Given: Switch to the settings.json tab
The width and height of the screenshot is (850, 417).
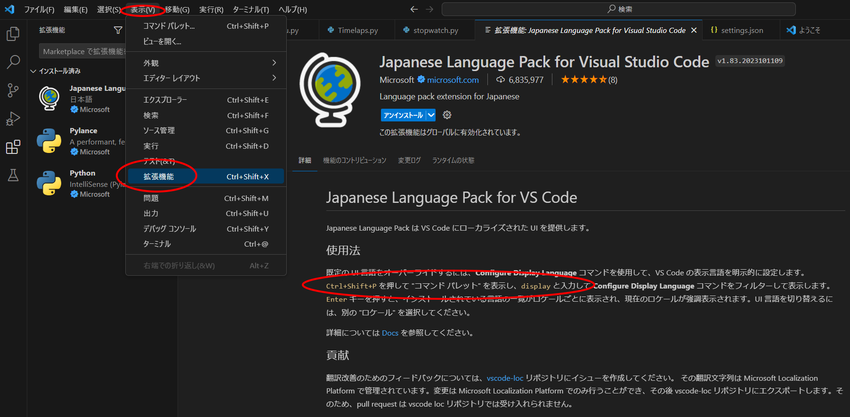Looking at the screenshot, I should [x=741, y=30].
